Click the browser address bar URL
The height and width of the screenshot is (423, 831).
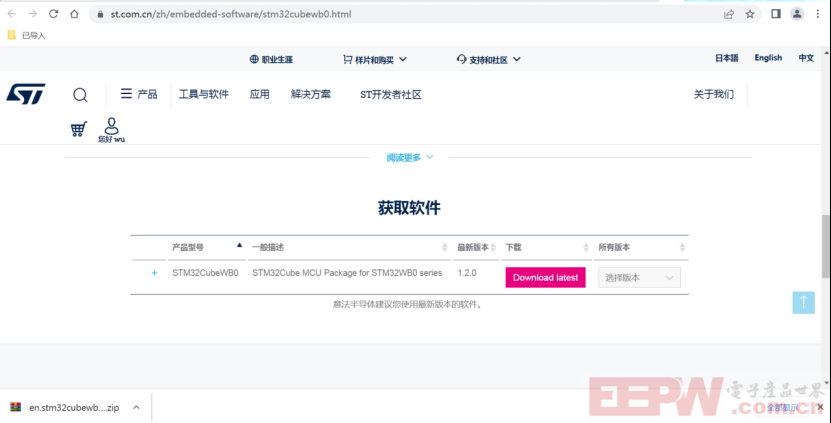click(231, 14)
